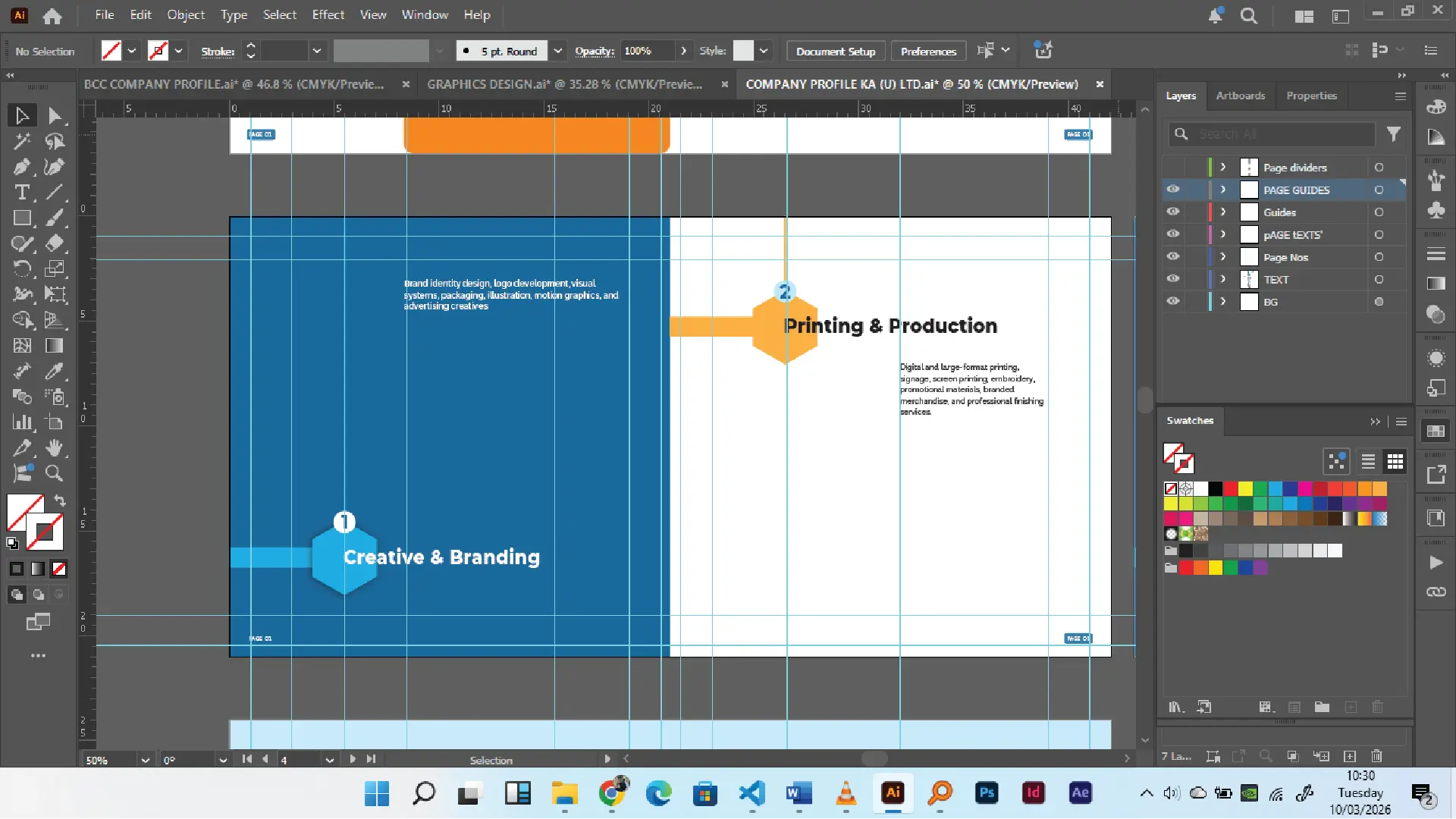Open the brush definition 5 pt. Round dropdown
The width and height of the screenshot is (1456, 819).
coord(558,51)
